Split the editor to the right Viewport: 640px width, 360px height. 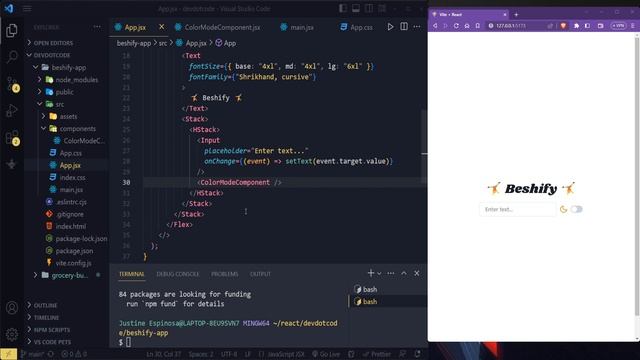(x=404, y=27)
